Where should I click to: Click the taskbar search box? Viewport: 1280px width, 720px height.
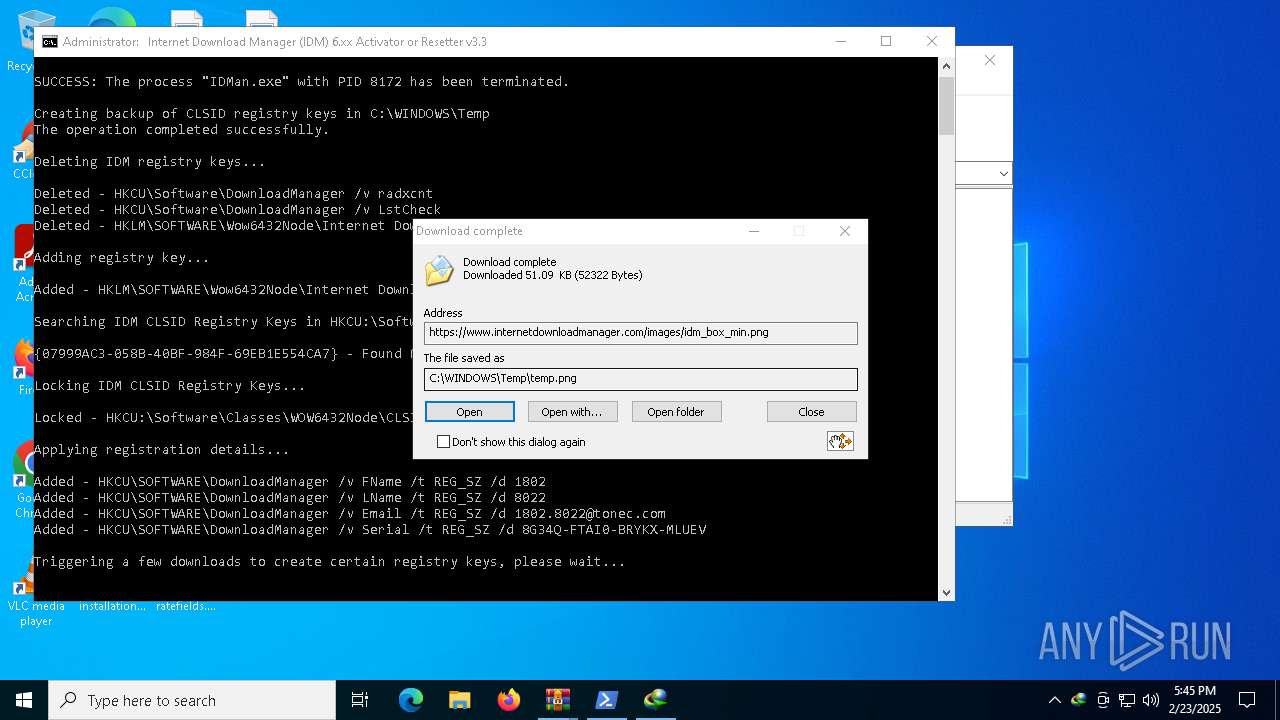(192, 700)
